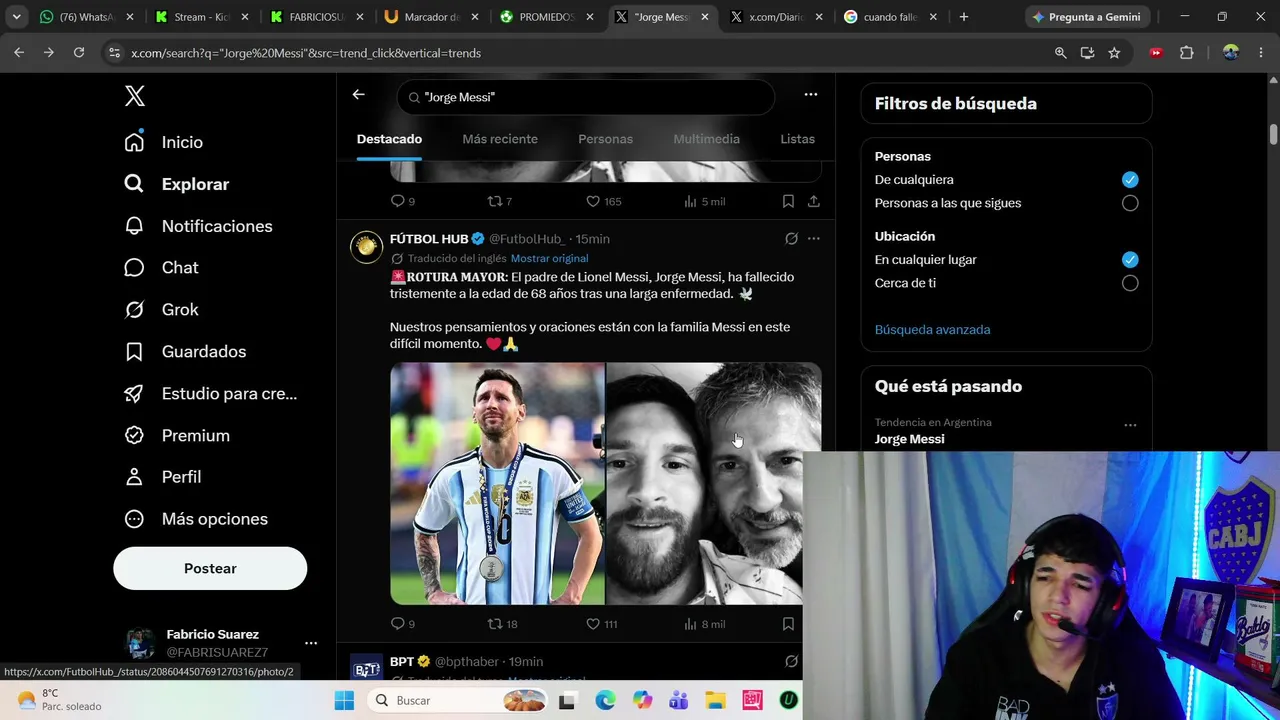Screen dimensions: 1280x720
Task: Select 'Cerca de ti' location filter
Action: 1130,283
